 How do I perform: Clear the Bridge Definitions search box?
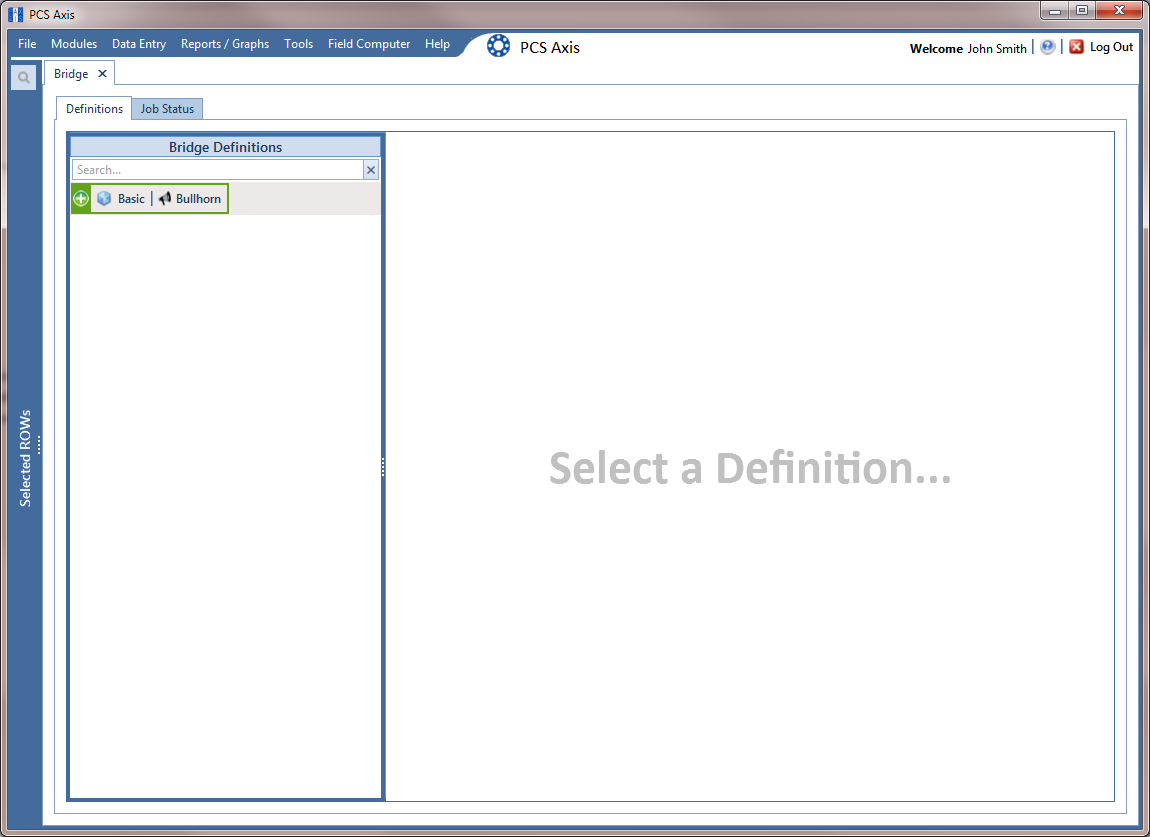click(371, 170)
